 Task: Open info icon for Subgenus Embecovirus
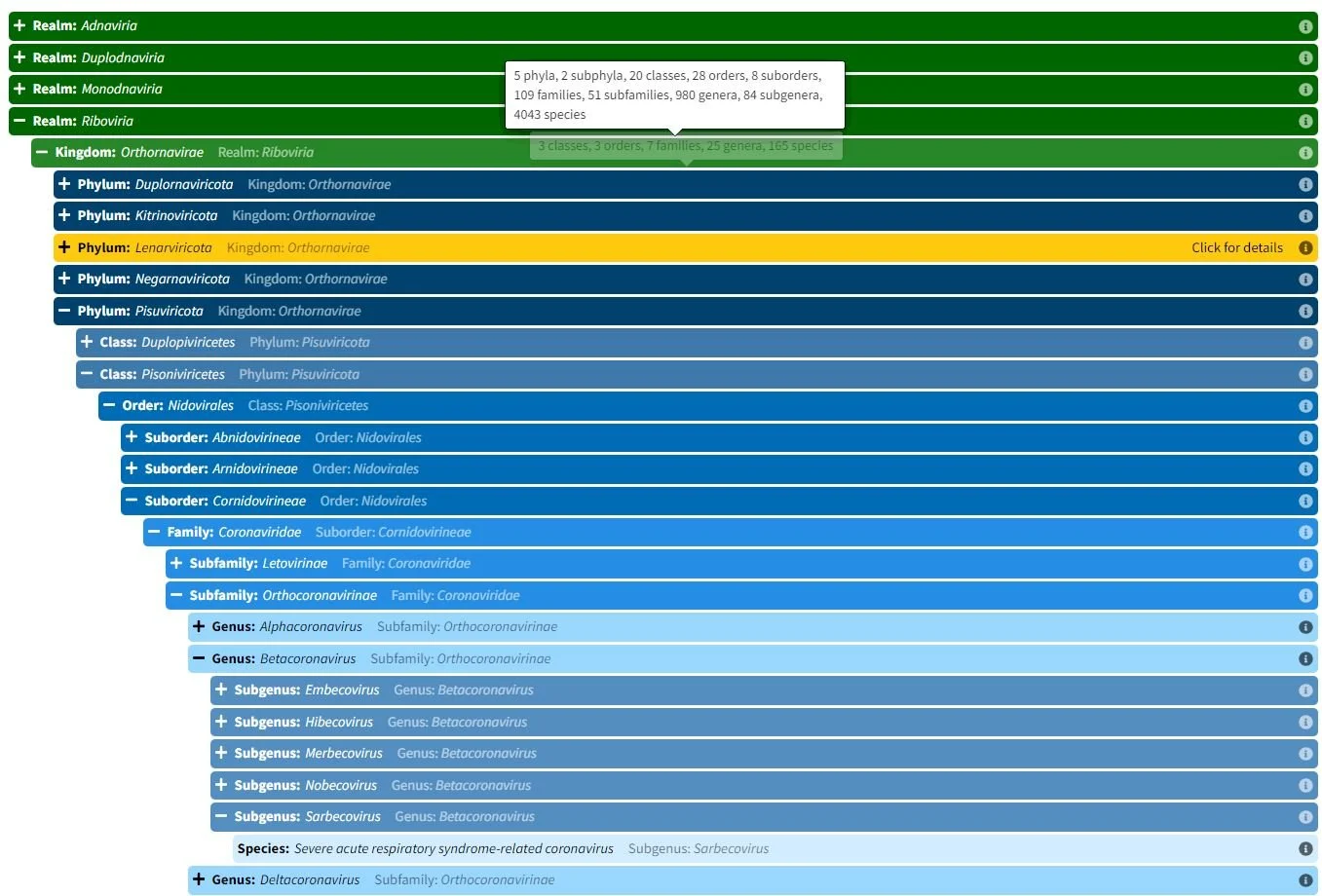coord(1305,691)
